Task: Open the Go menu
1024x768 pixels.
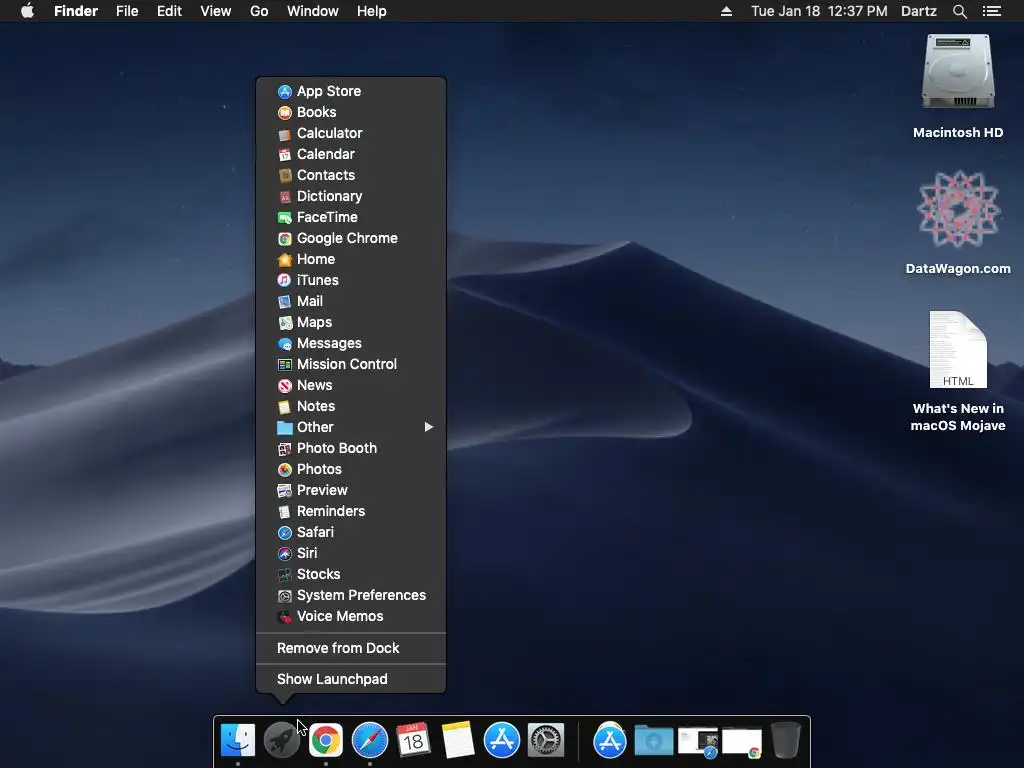Action: [259, 11]
